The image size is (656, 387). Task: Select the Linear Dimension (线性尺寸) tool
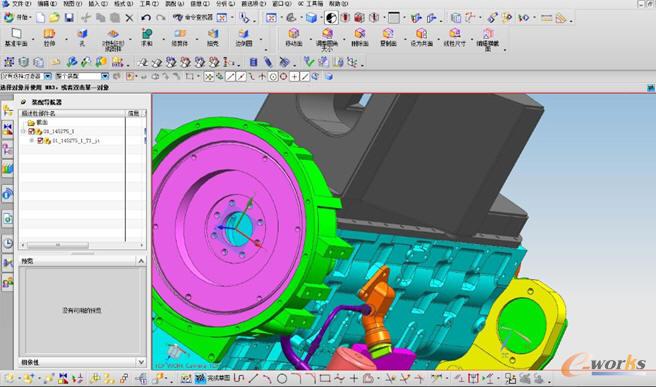454,37
